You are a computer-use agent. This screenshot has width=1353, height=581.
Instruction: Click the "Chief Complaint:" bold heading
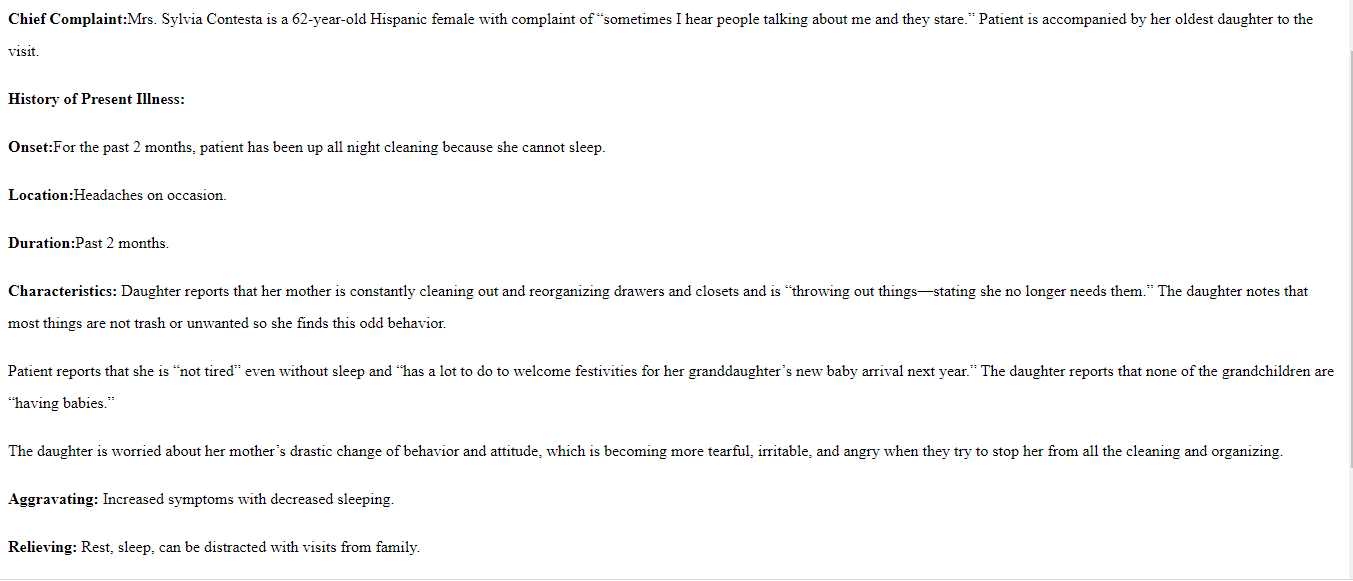[x=68, y=19]
